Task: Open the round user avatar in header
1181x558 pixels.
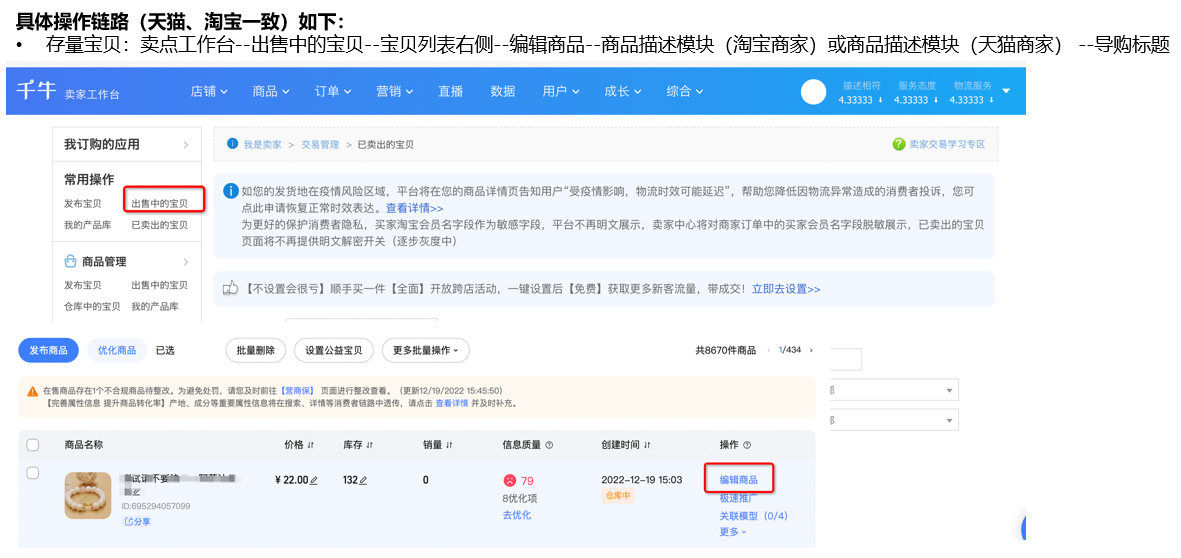Action: 813,91
